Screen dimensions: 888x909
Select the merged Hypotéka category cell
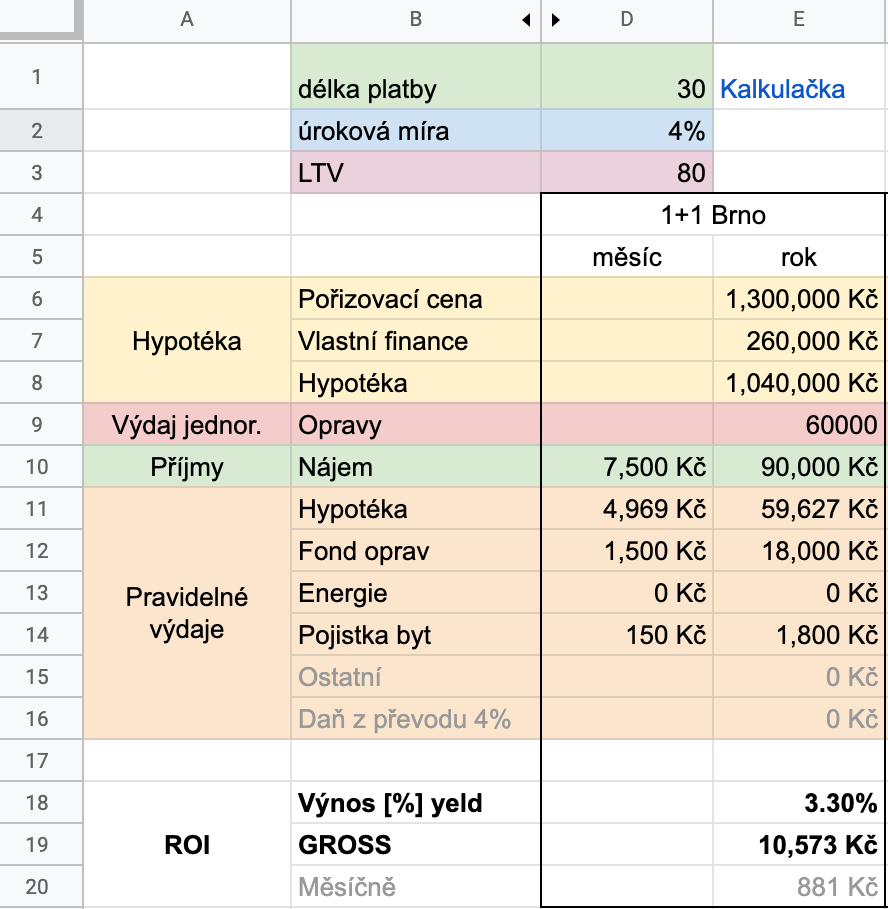(187, 341)
